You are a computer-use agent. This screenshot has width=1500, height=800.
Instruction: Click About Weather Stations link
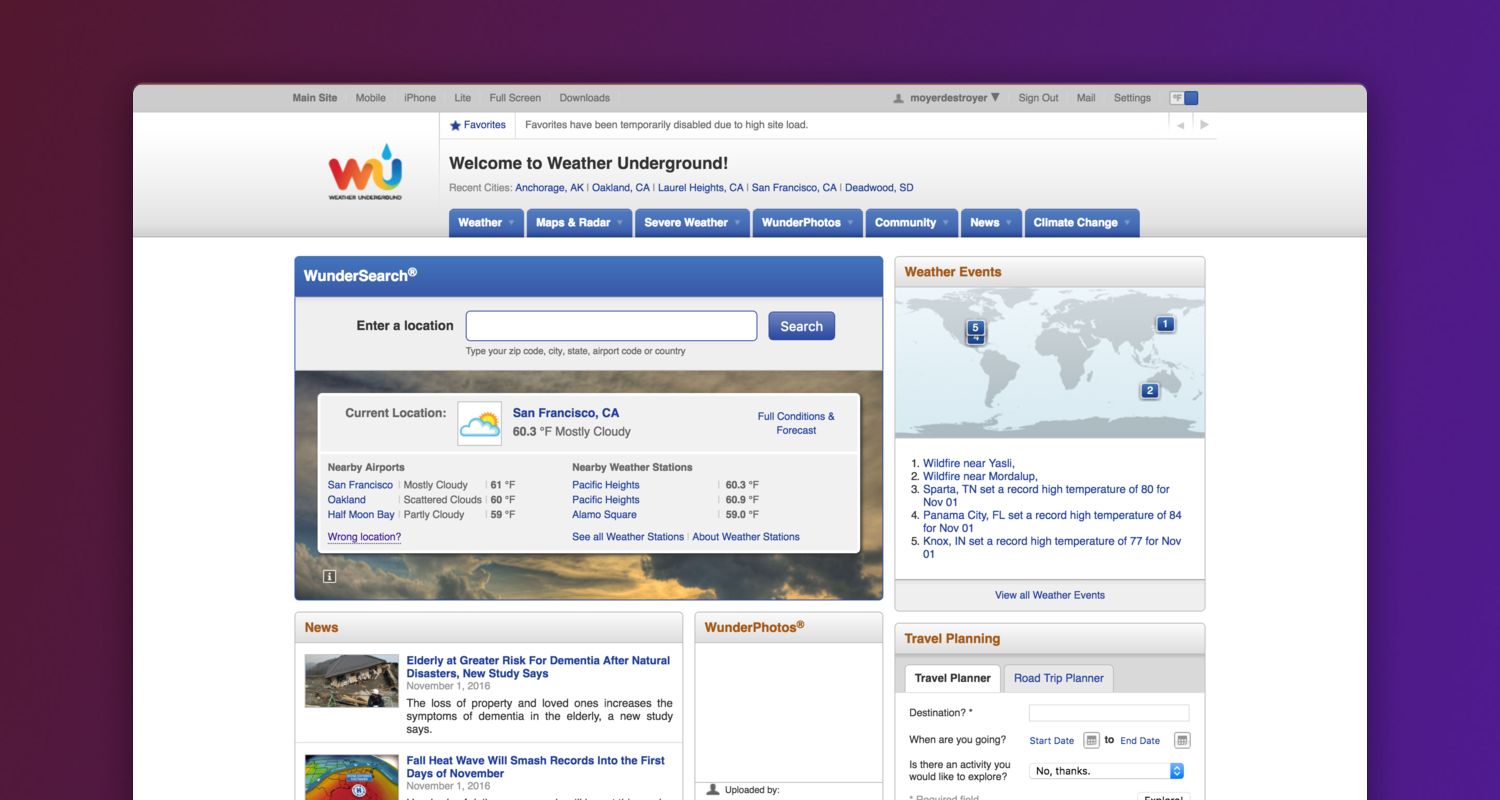tap(746, 537)
